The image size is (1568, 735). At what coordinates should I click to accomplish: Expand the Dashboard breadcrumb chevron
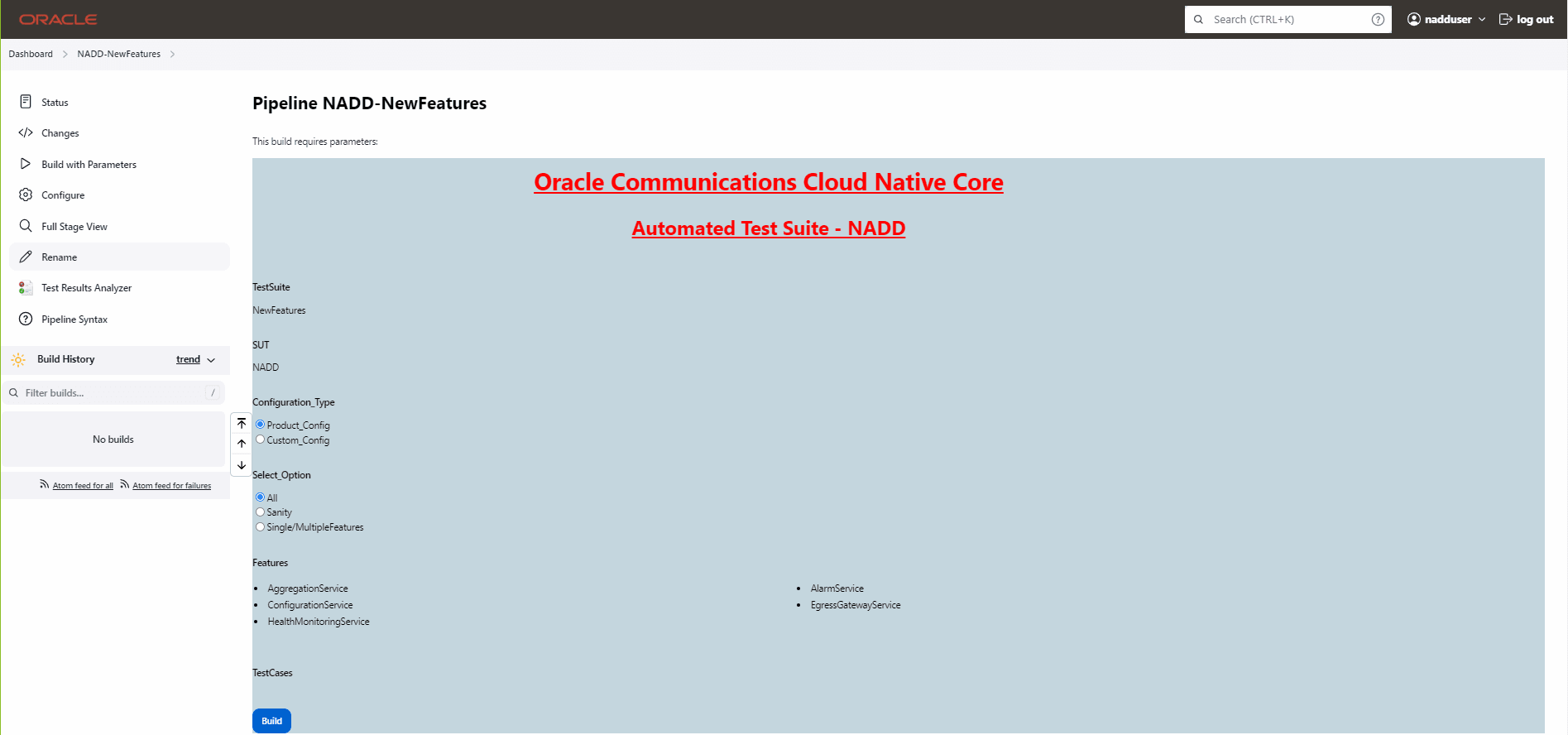[65, 54]
